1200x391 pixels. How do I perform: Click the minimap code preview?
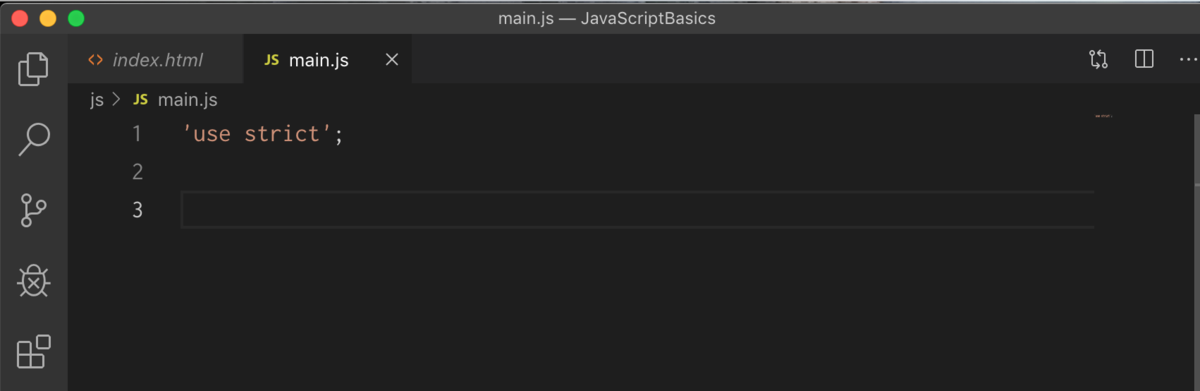pyautogui.click(x=1104, y=116)
